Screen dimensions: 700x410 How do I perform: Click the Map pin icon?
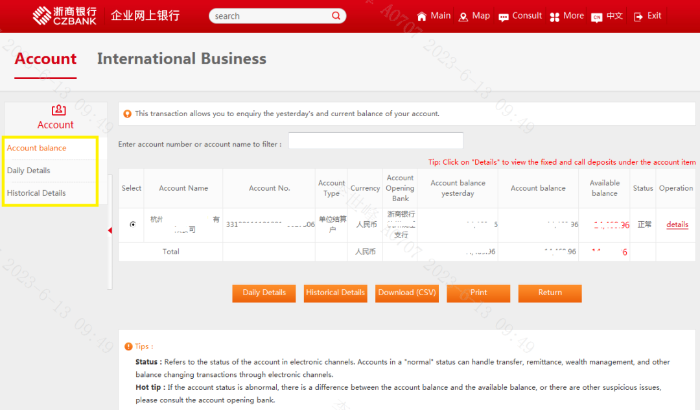(x=463, y=17)
